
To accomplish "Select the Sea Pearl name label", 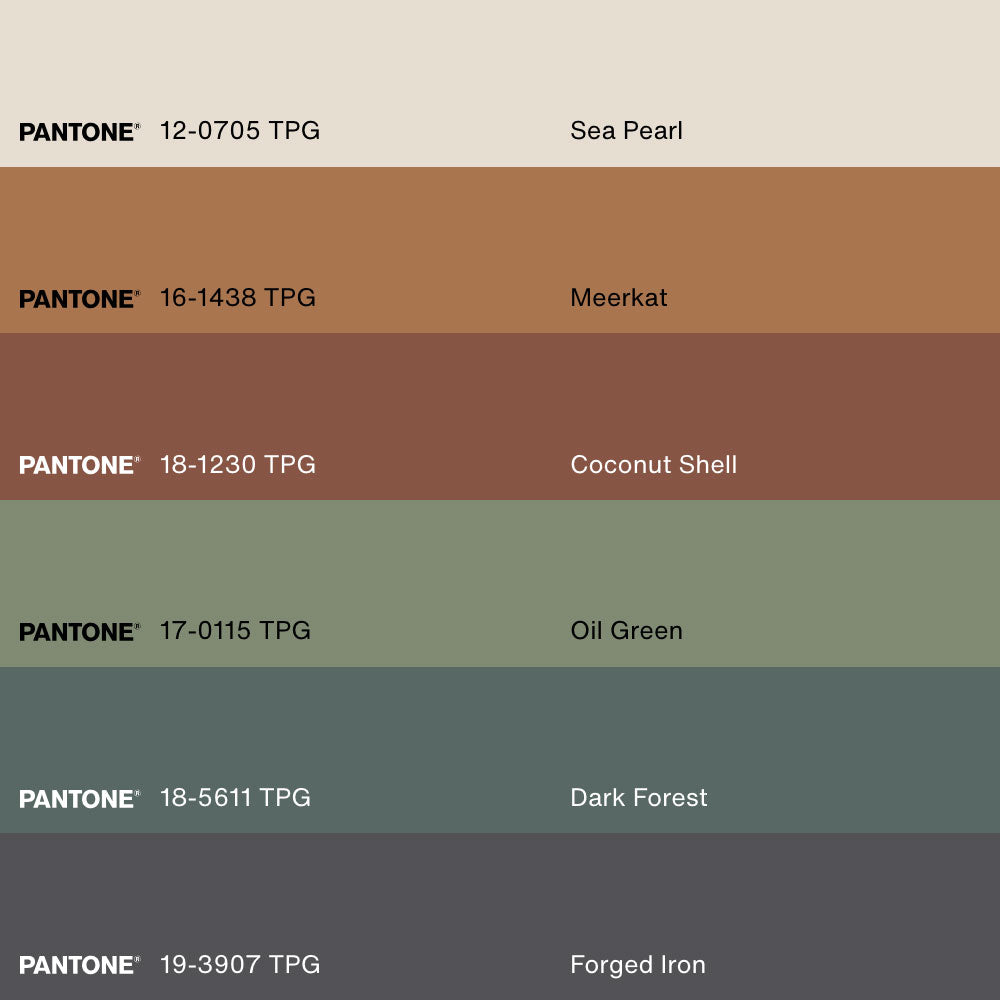I will point(626,131).
